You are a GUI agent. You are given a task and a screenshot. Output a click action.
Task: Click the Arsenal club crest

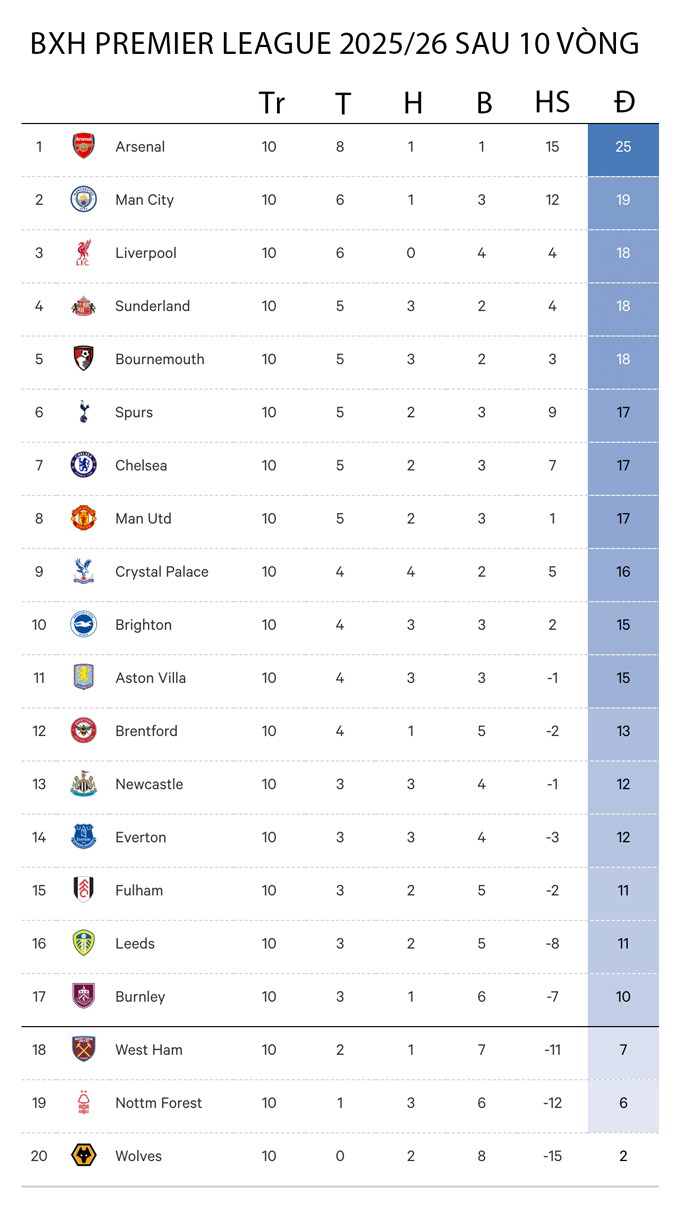pyautogui.click(x=84, y=146)
